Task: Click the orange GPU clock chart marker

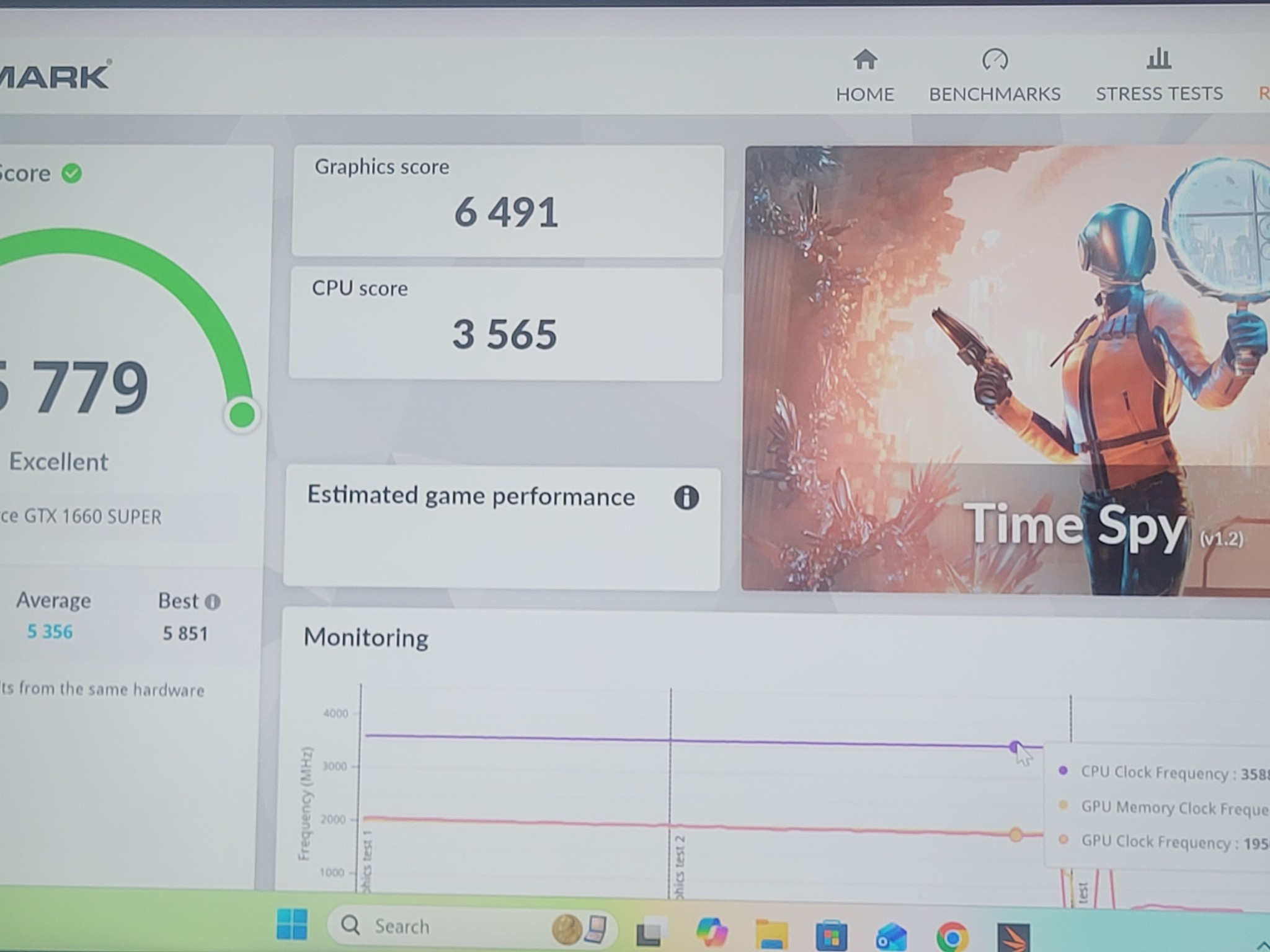Action: point(1015,834)
